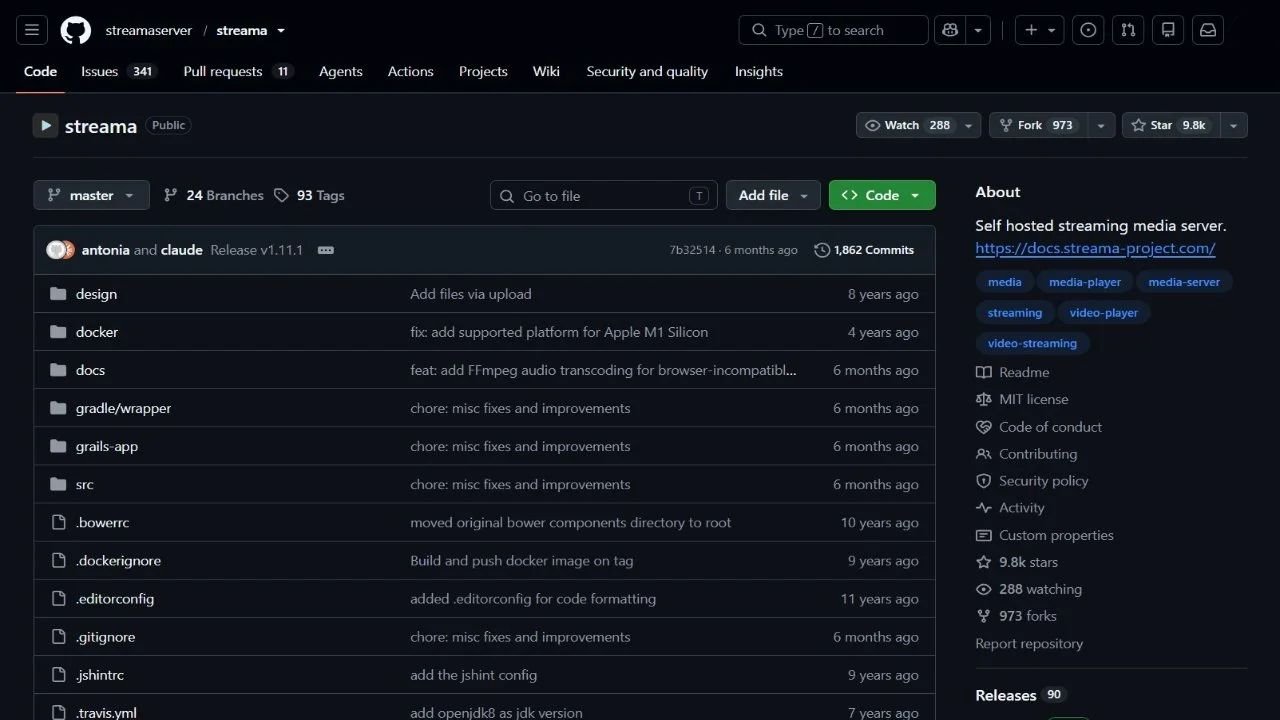Open the Issues circle icon in the header
The height and width of the screenshot is (720, 1280).
(1088, 30)
